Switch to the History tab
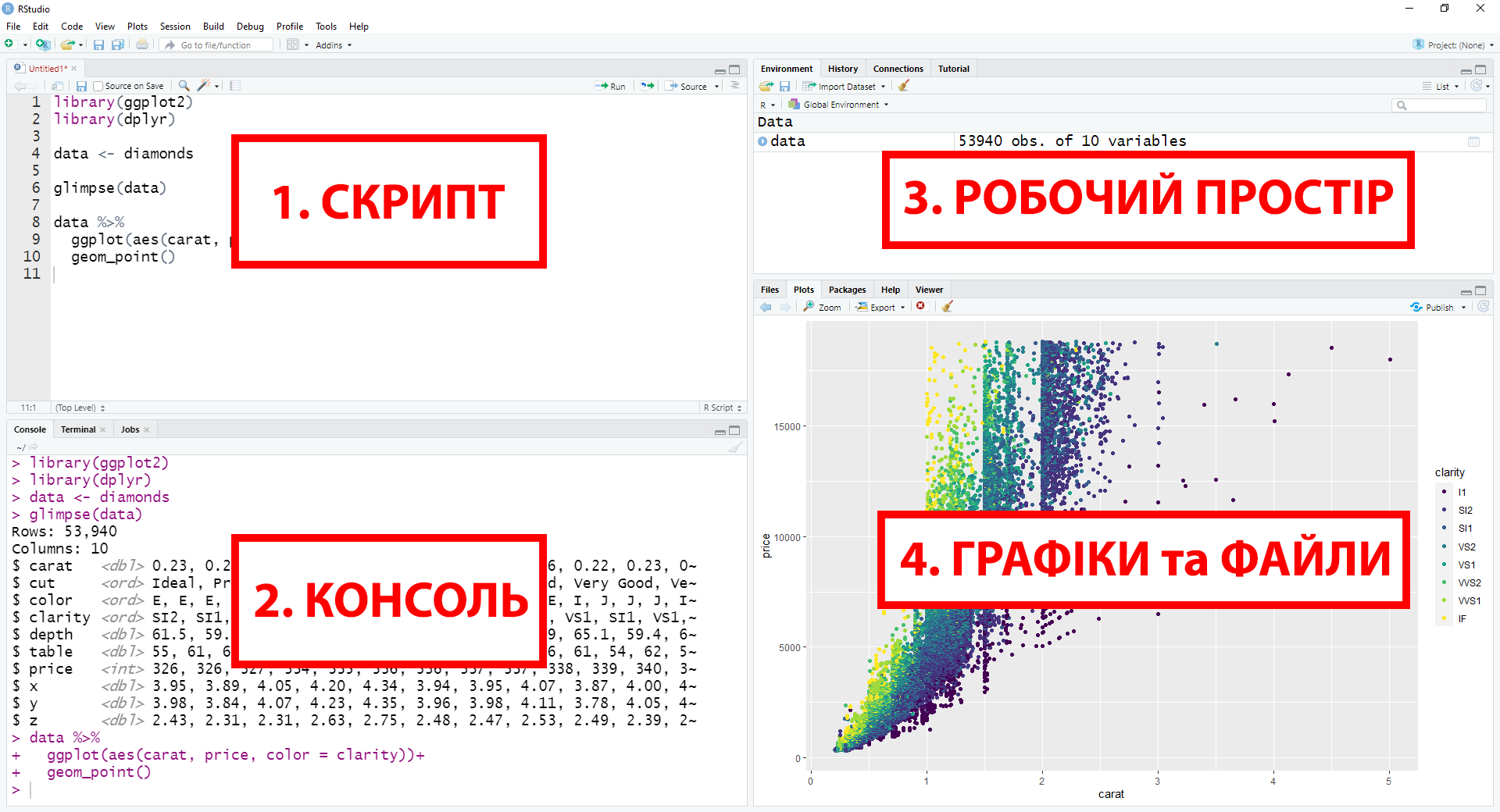 842,69
